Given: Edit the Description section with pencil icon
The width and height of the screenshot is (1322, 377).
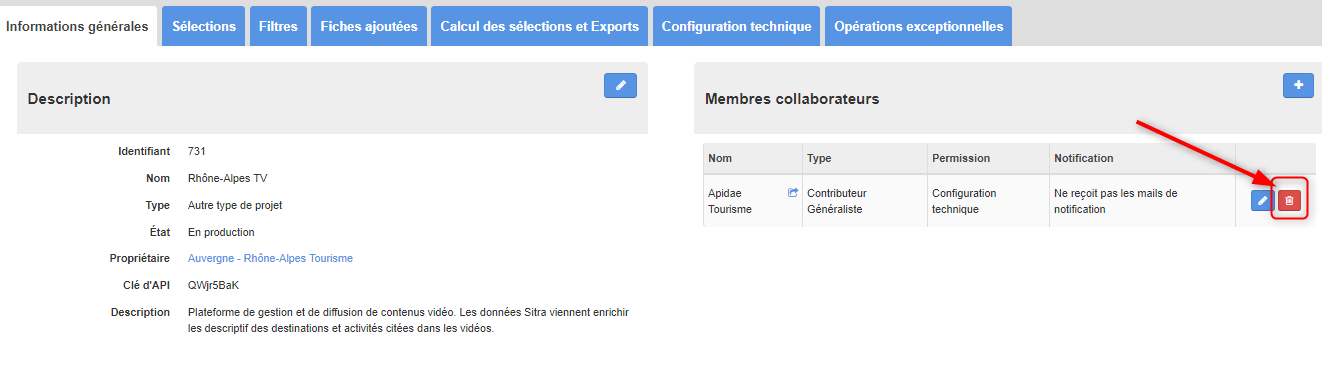Looking at the screenshot, I should point(620,86).
